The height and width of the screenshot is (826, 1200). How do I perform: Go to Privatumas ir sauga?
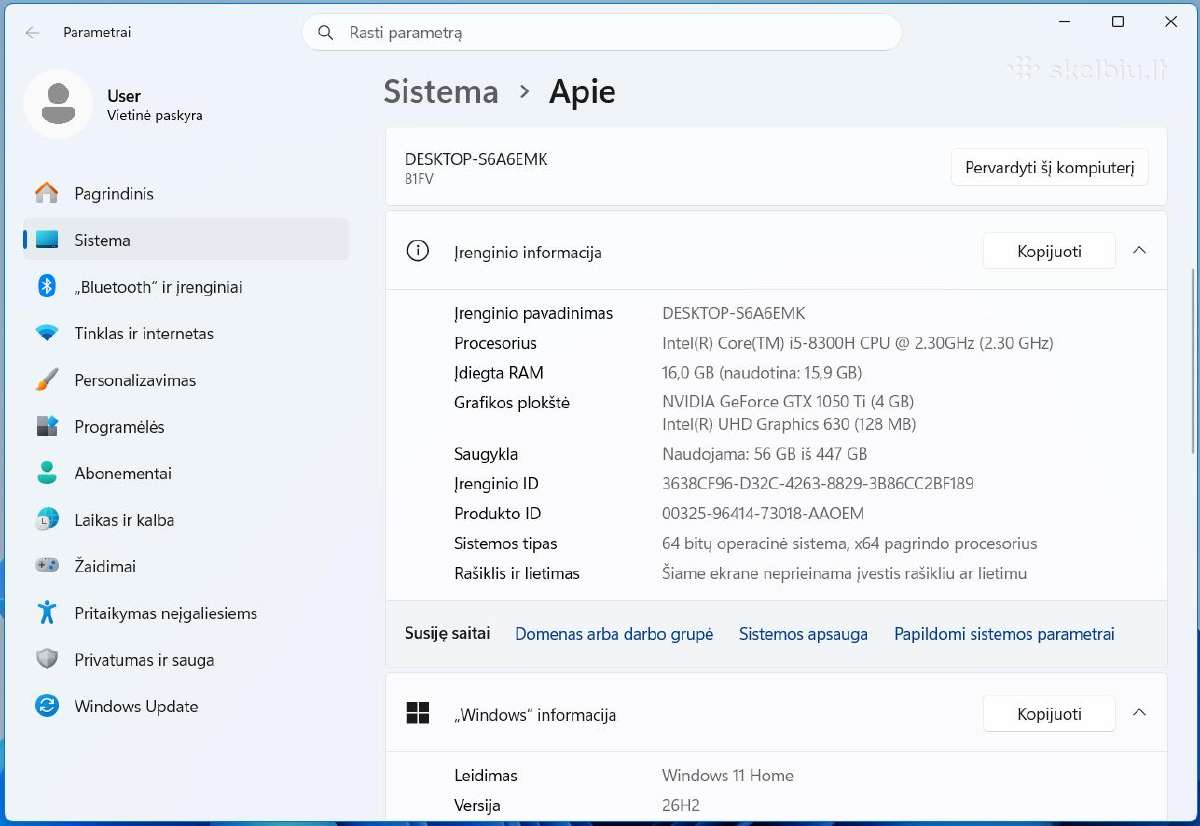point(186,659)
